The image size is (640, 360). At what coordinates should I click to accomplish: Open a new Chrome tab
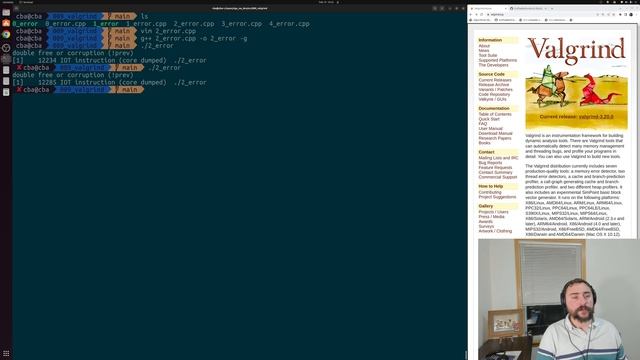click(x=553, y=8)
